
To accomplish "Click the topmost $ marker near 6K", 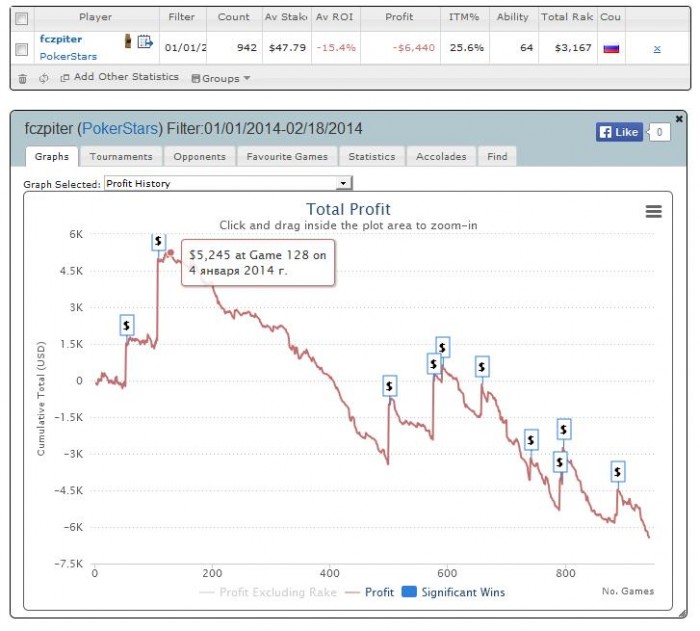I will 158,242.
